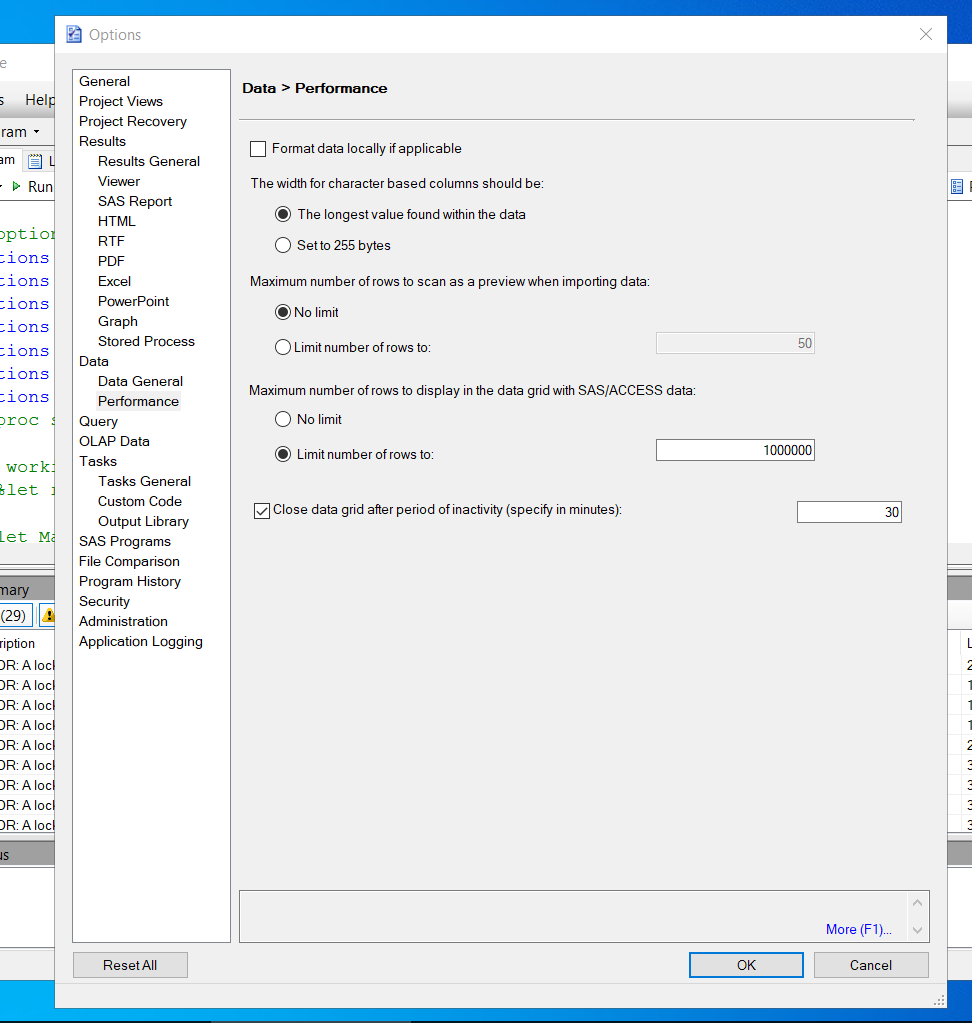Select No limit for import preview rows
This screenshot has height=1023, width=972.
[282, 313]
